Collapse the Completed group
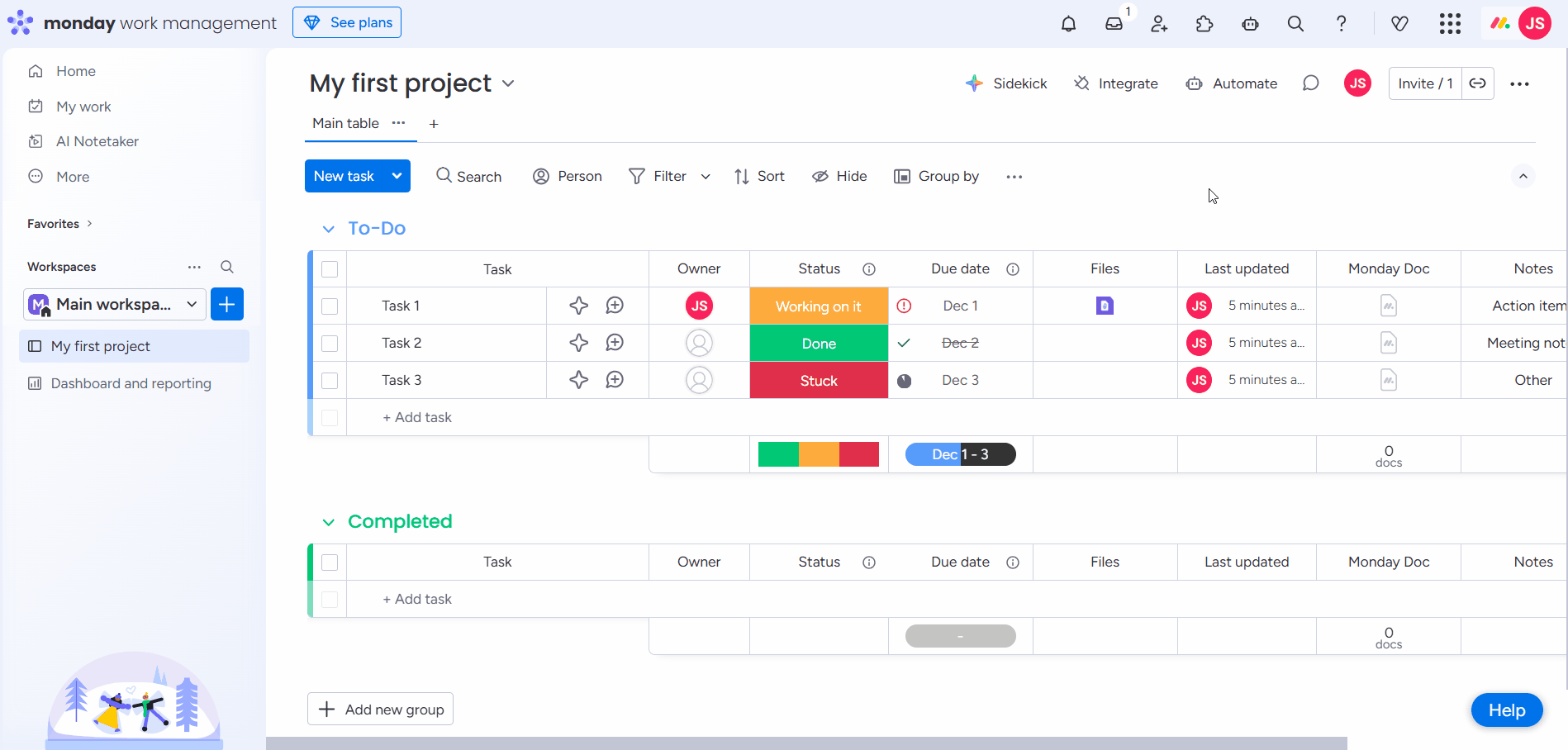The width and height of the screenshot is (1568, 750). tap(328, 522)
